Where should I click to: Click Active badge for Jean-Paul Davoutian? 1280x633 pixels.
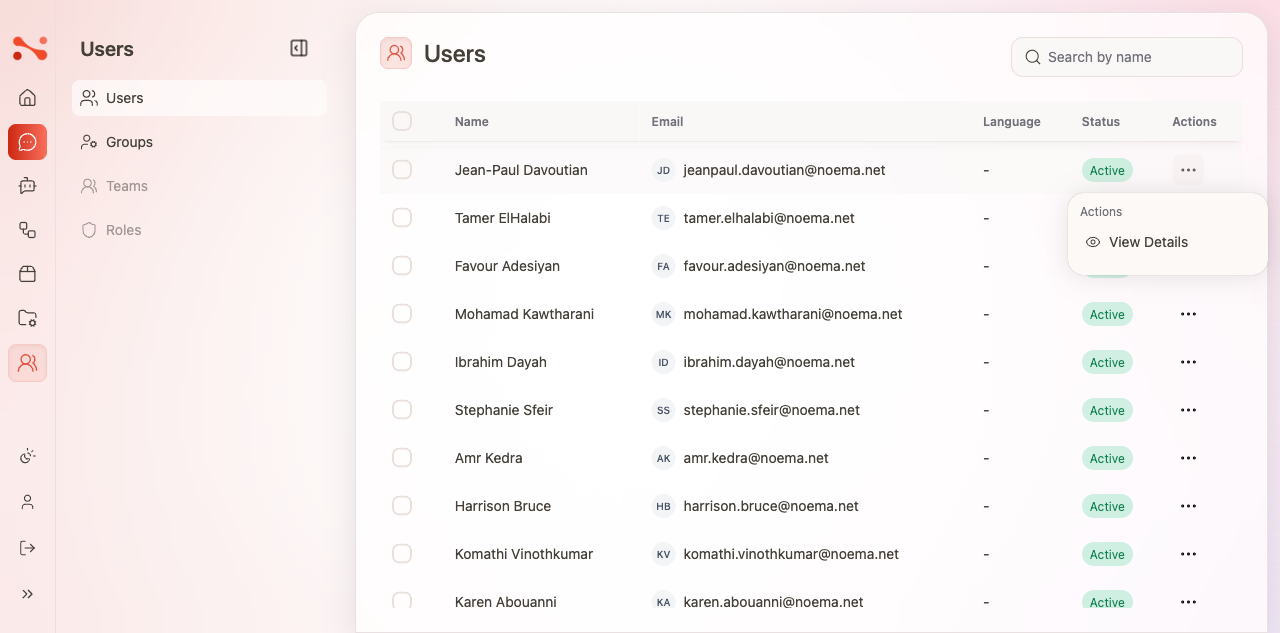[1107, 170]
